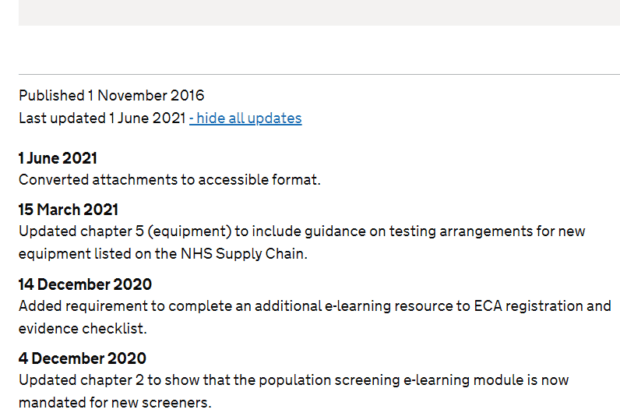This screenshot has width=620, height=413.
Task: Click the grey banner box at top
Action: click(319, 13)
